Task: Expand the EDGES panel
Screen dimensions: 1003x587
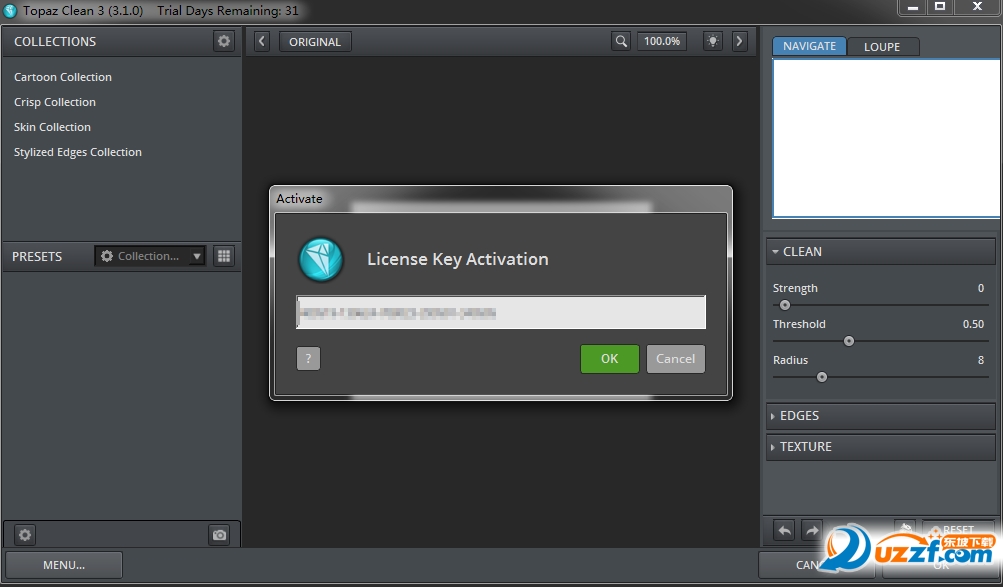Action: 881,416
